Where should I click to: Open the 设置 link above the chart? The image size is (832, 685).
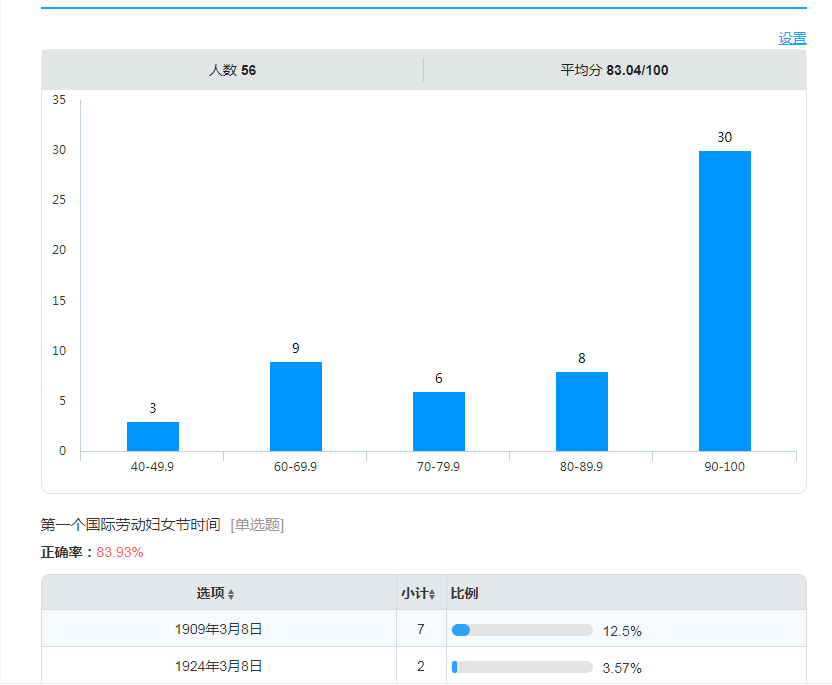(x=792, y=38)
